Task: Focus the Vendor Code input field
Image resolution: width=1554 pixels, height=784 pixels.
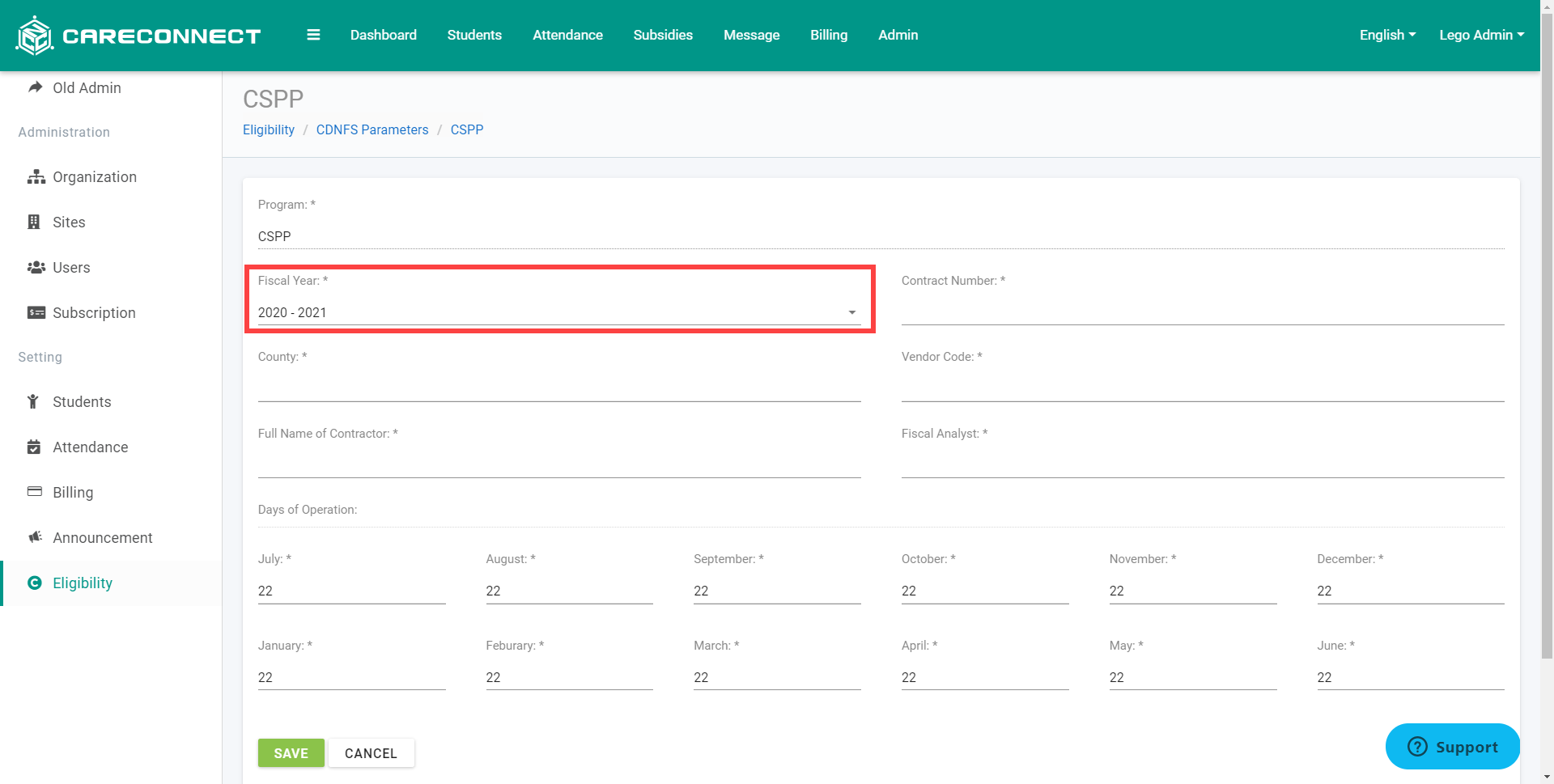Action: click(1203, 388)
